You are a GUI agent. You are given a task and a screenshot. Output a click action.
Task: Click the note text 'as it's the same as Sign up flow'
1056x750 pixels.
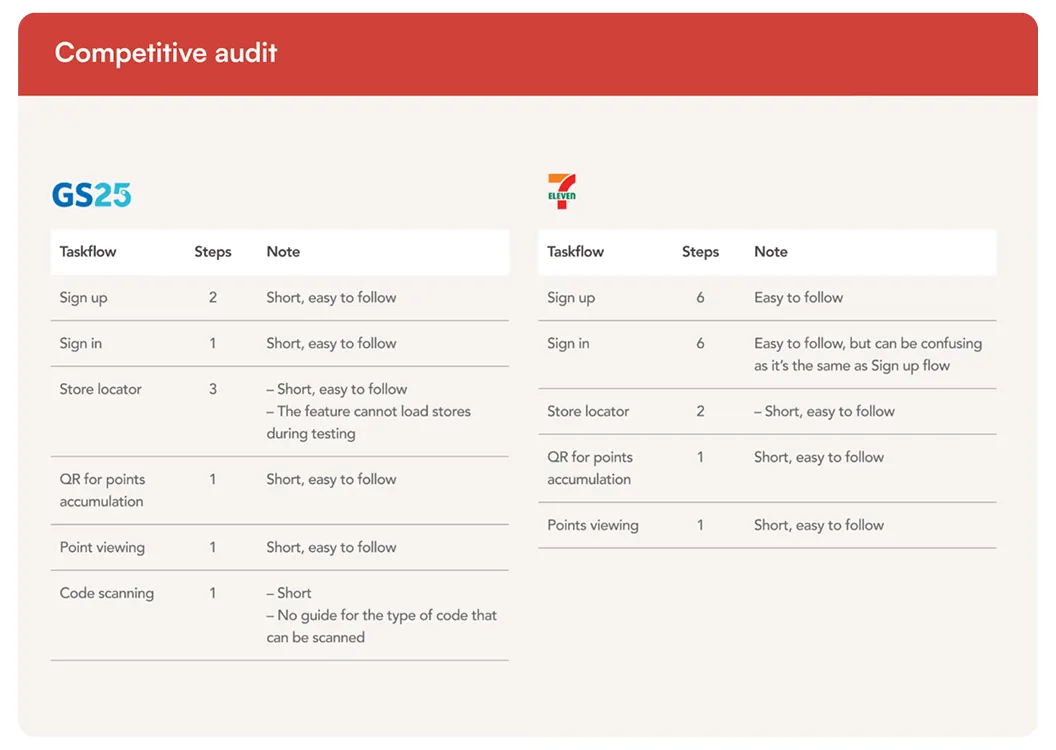(852, 366)
